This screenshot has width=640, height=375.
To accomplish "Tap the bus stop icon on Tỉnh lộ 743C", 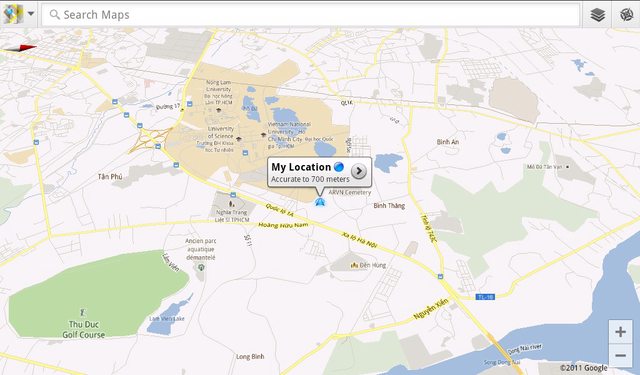I will pos(440,277).
